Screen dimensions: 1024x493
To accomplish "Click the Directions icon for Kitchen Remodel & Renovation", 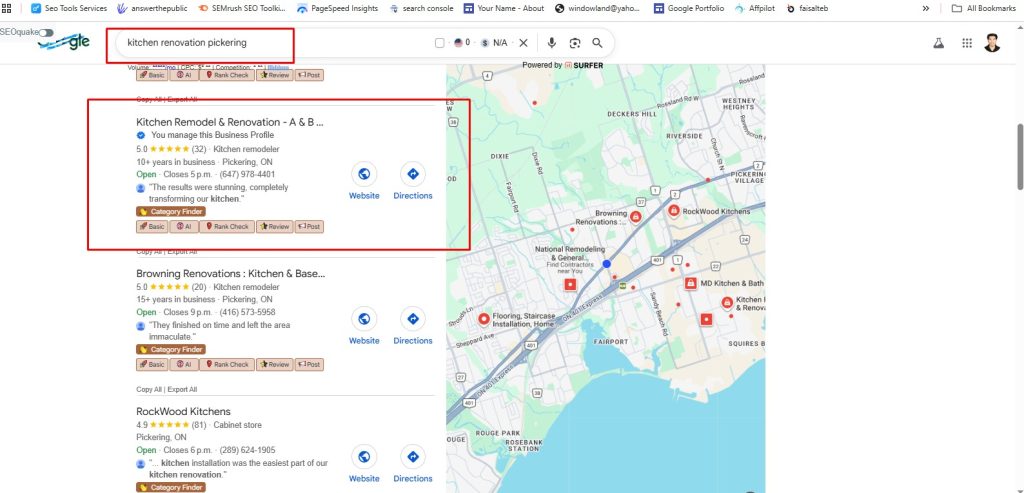I will (413, 174).
